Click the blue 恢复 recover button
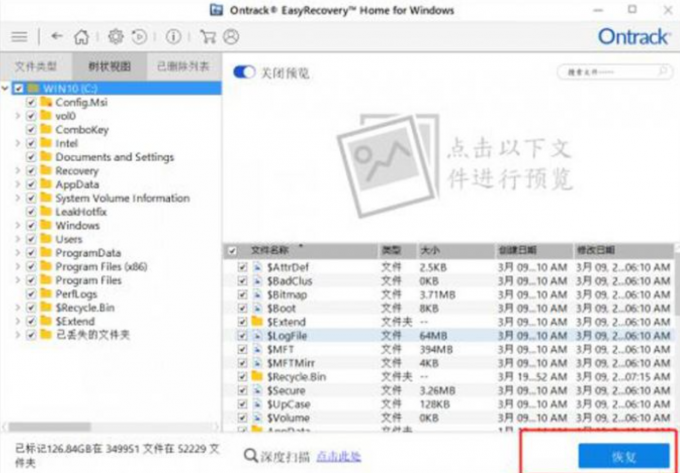 point(624,455)
